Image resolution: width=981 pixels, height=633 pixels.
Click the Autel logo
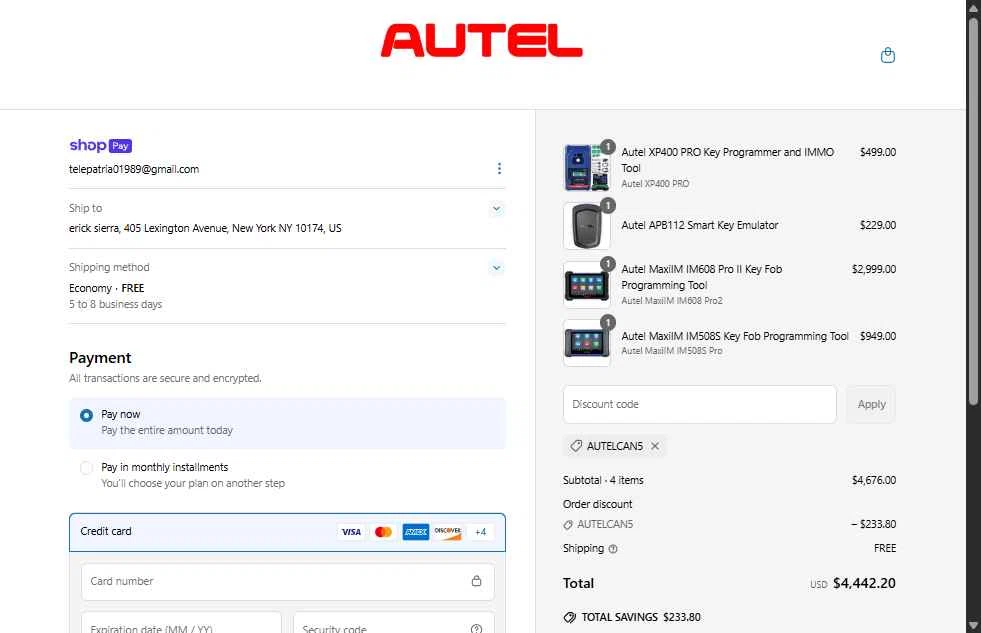[481, 41]
